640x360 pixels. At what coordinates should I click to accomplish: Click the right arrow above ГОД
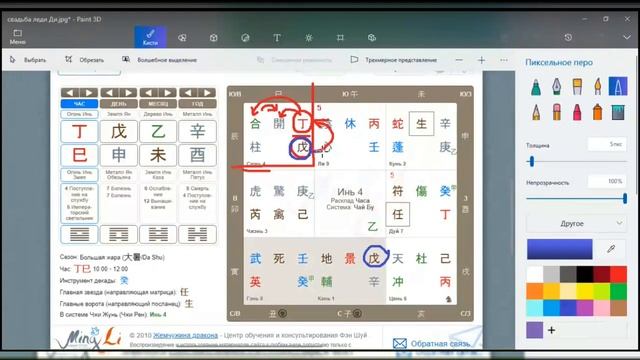point(207,93)
